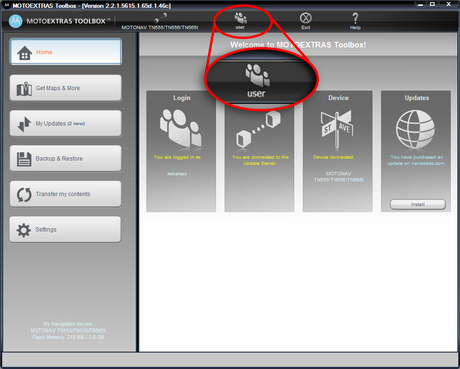Click the map icon beside Get Maps
The height and width of the screenshot is (369, 460).
pyautogui.click(x=24, y=89)
